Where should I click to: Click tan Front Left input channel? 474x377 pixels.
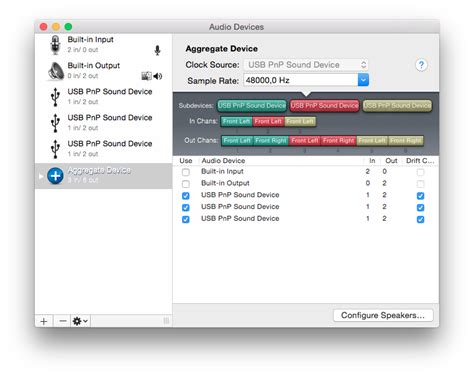(300, 121)
